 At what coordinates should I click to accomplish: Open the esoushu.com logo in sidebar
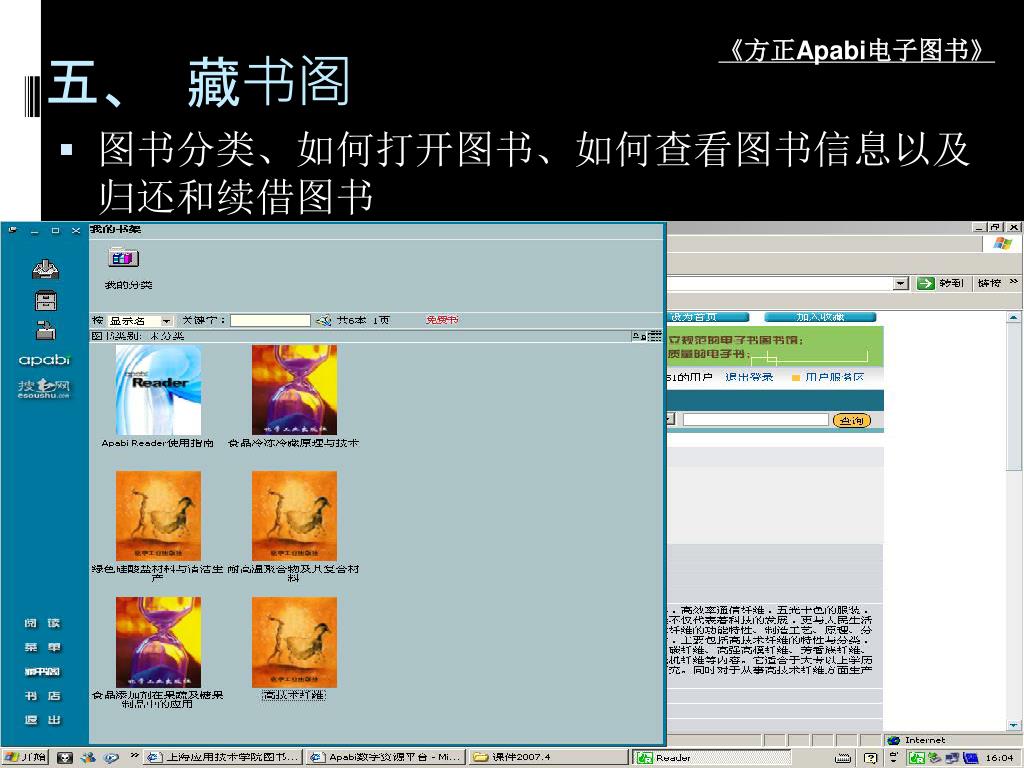click(x=44, y=389)
